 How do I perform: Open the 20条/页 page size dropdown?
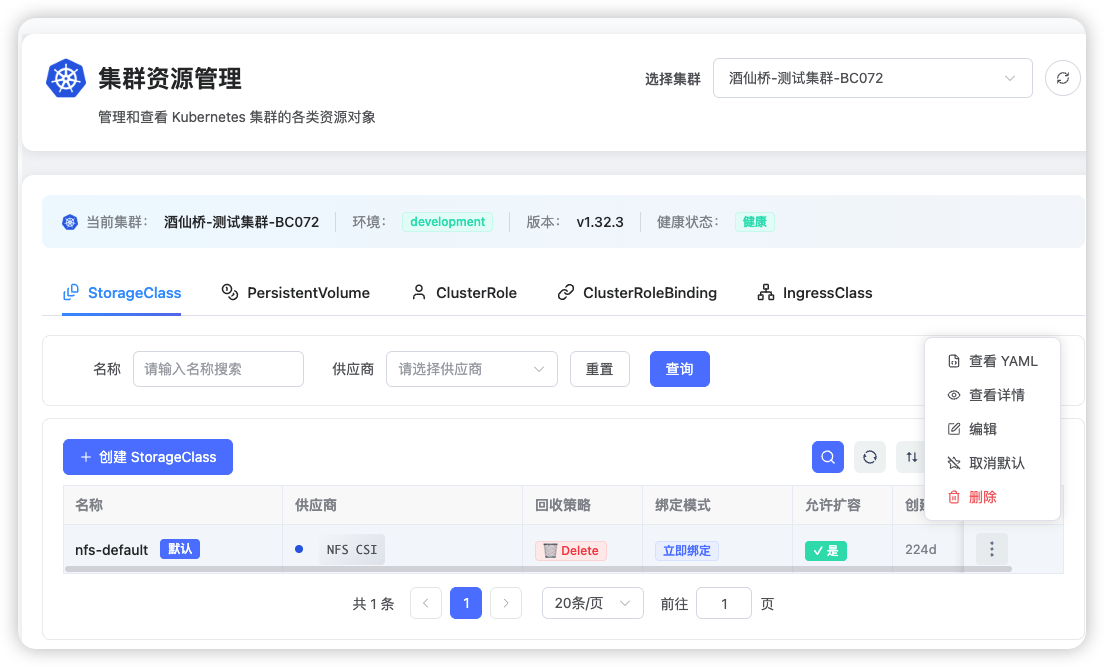592,603
